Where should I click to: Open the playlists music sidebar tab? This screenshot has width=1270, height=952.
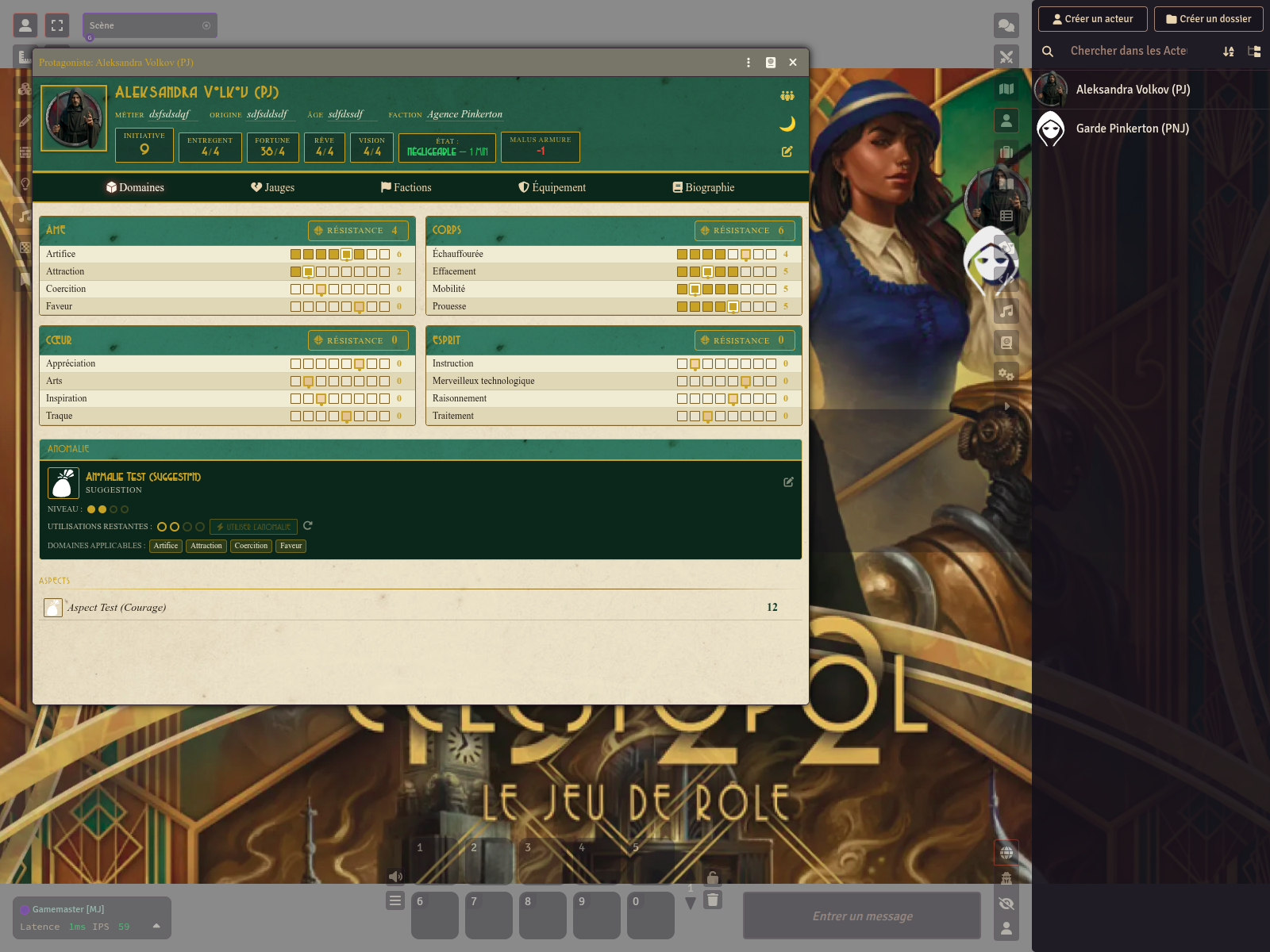[x=1006, y=311]
